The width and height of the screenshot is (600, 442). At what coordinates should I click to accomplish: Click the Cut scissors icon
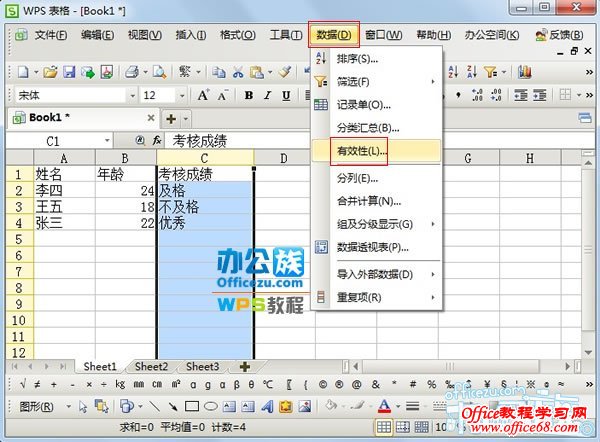coord(238,72)
